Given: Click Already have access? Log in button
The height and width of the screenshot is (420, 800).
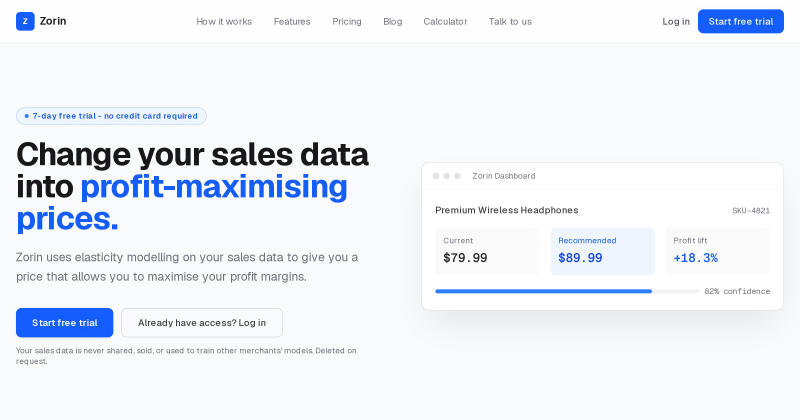Looking at the screenshot, I should tap(202, 323).
